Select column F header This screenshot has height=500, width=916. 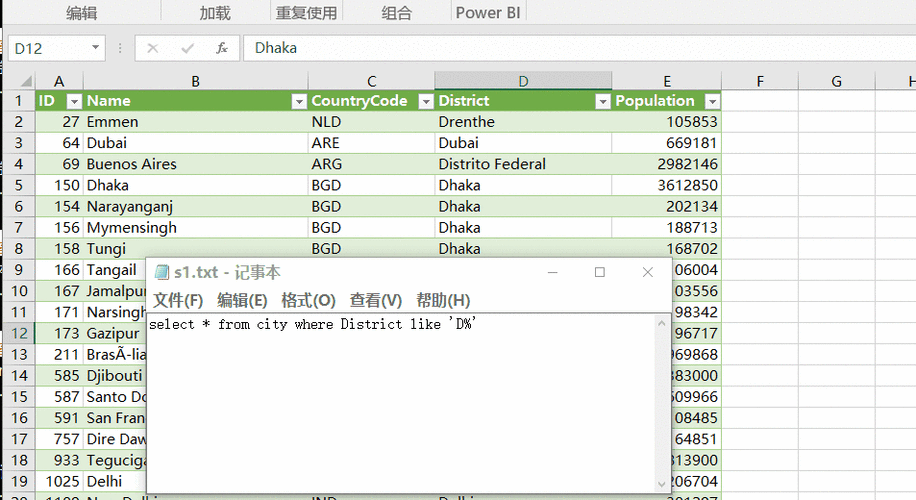click(x=760, y=81)
